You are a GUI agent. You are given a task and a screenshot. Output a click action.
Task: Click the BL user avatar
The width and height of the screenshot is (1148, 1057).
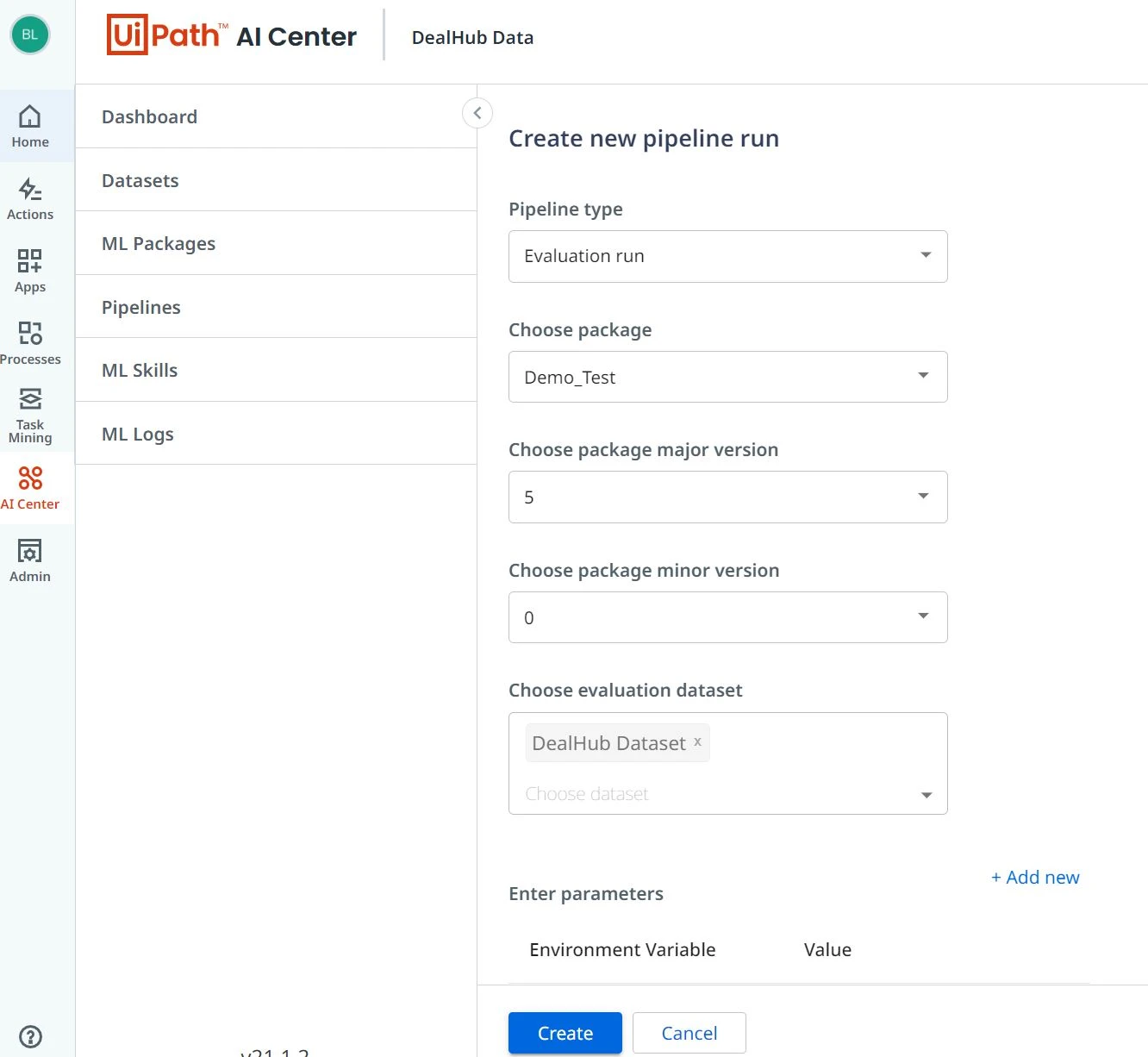[x=30, y=34]
